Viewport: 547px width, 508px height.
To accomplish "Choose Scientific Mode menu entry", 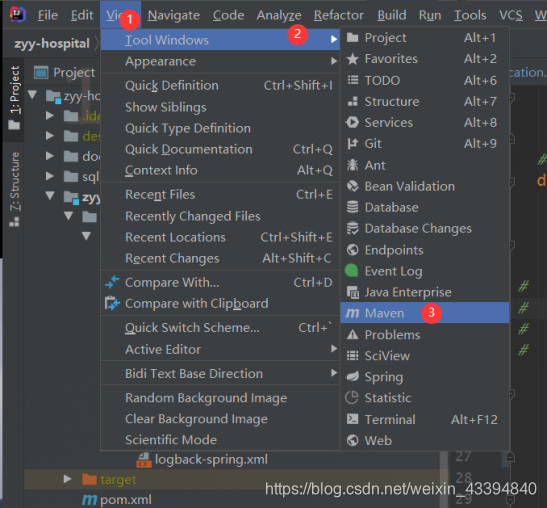I will pyautogui.click(x=220, y=440).
